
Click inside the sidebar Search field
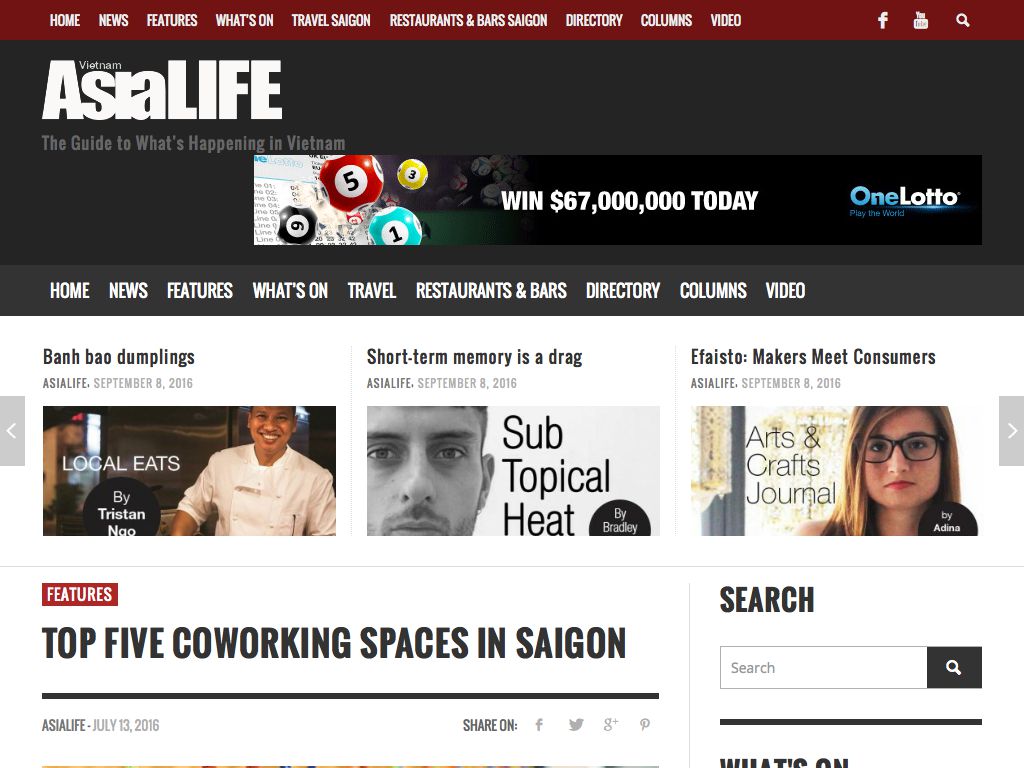823,667
